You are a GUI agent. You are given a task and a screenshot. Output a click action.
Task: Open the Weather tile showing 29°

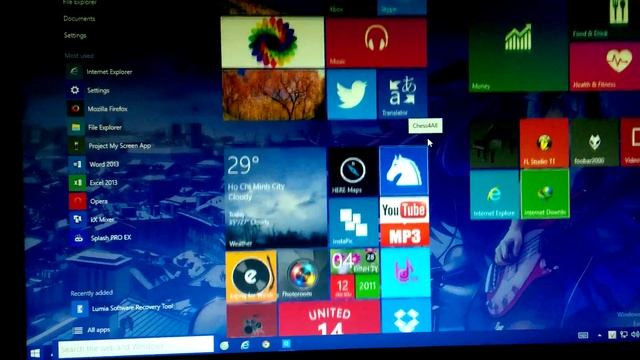click(x=276, y=198)
